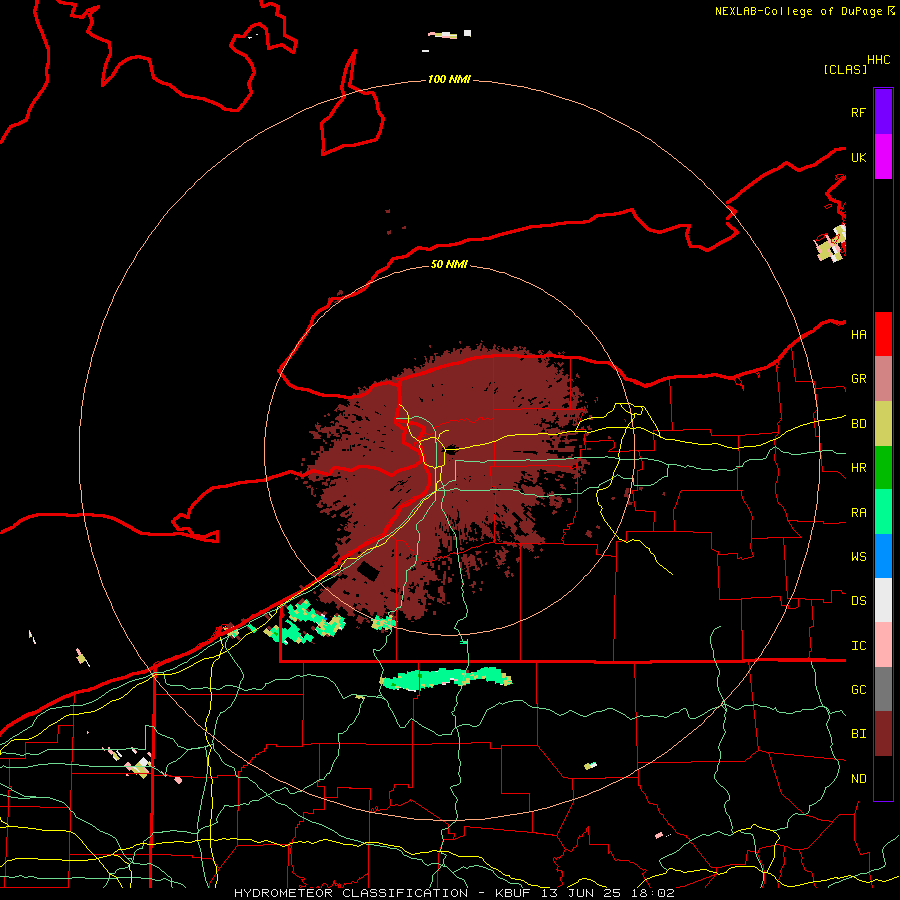Click the [CLAS] legend header
Screen dimensions: 900x900
coord(845,69)
